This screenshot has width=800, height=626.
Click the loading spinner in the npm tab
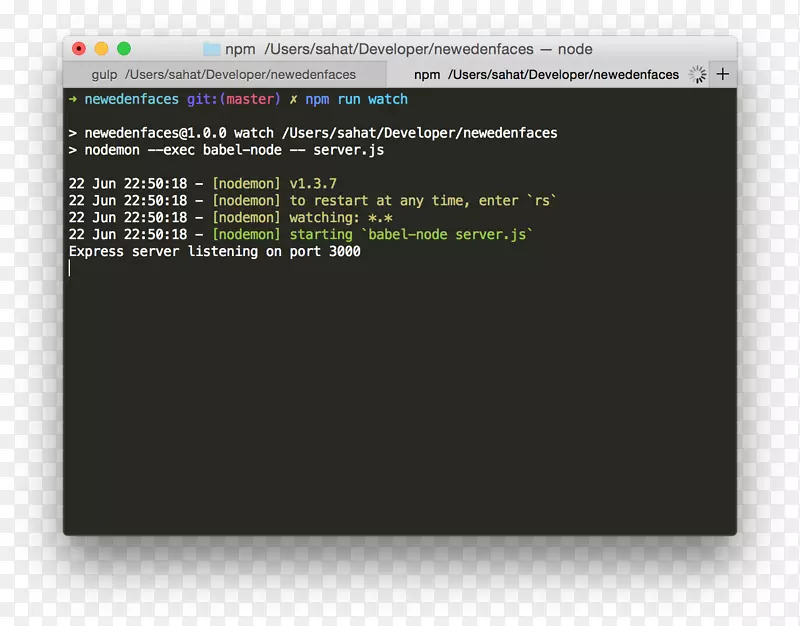[697, 74]
